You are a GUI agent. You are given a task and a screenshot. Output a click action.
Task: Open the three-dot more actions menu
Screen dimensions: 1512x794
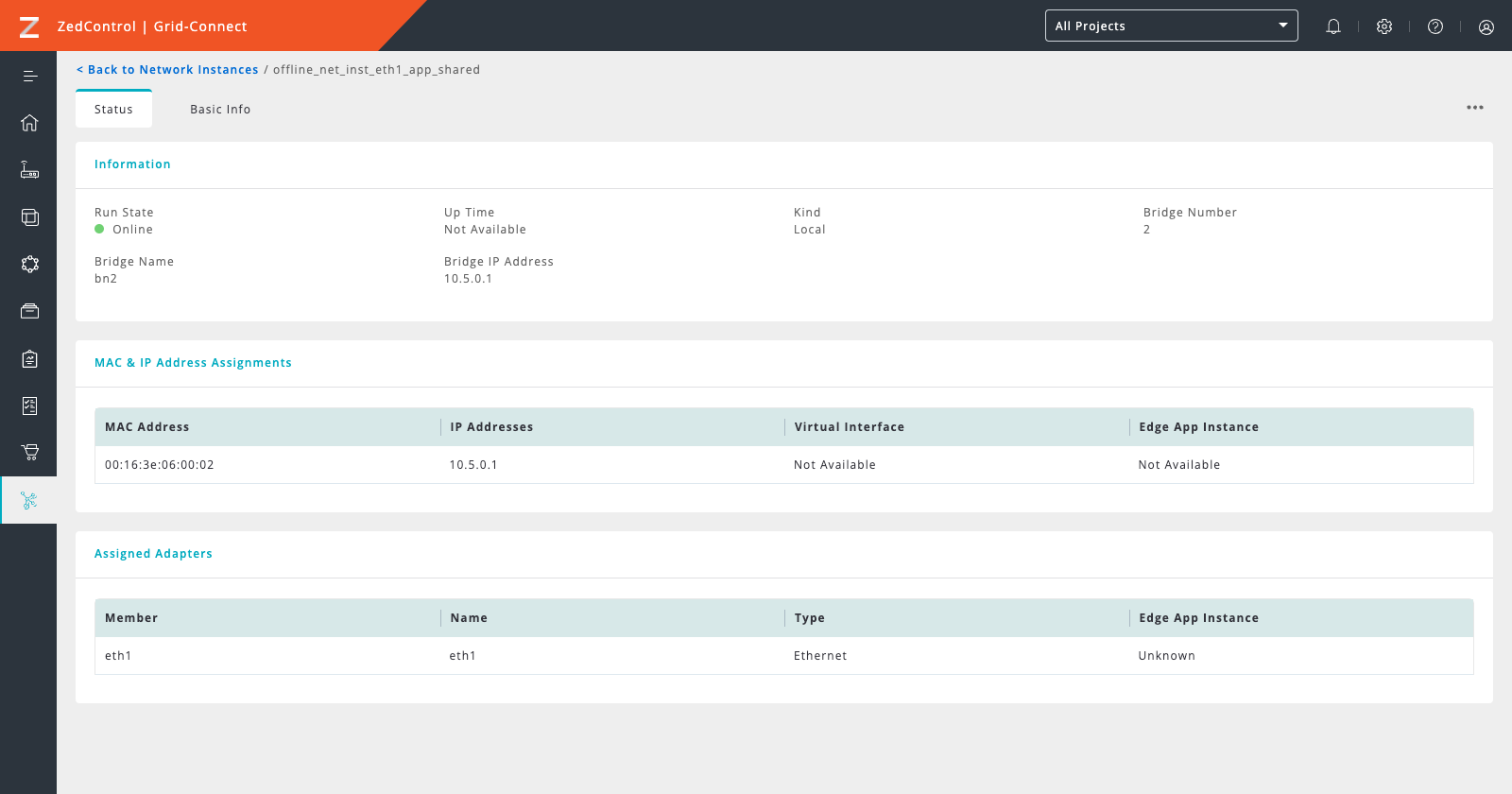point(1475,108)
